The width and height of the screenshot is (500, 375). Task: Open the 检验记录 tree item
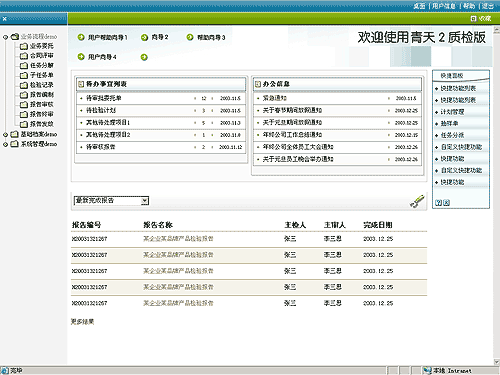(x=41, y=85)
